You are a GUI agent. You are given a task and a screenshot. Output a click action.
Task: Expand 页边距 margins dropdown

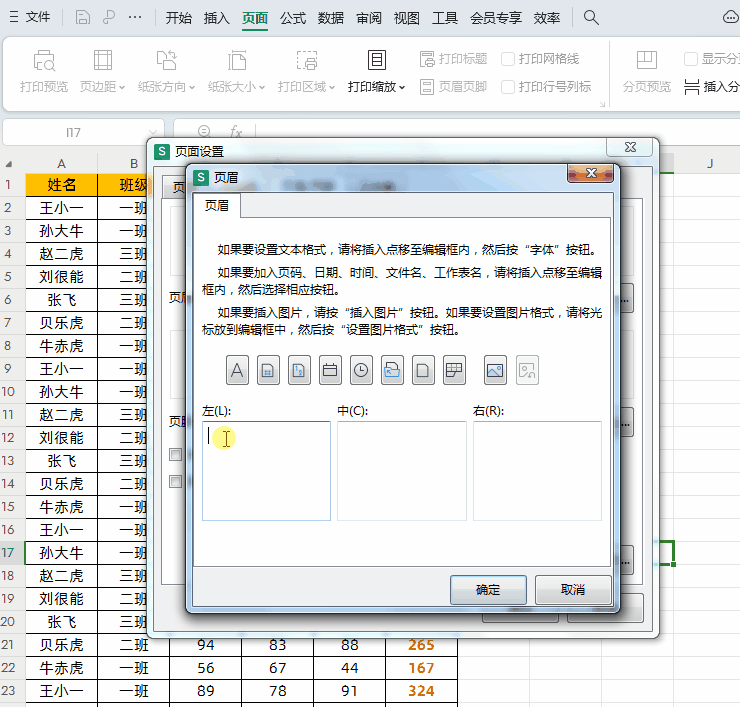click(x=122, y=87)
